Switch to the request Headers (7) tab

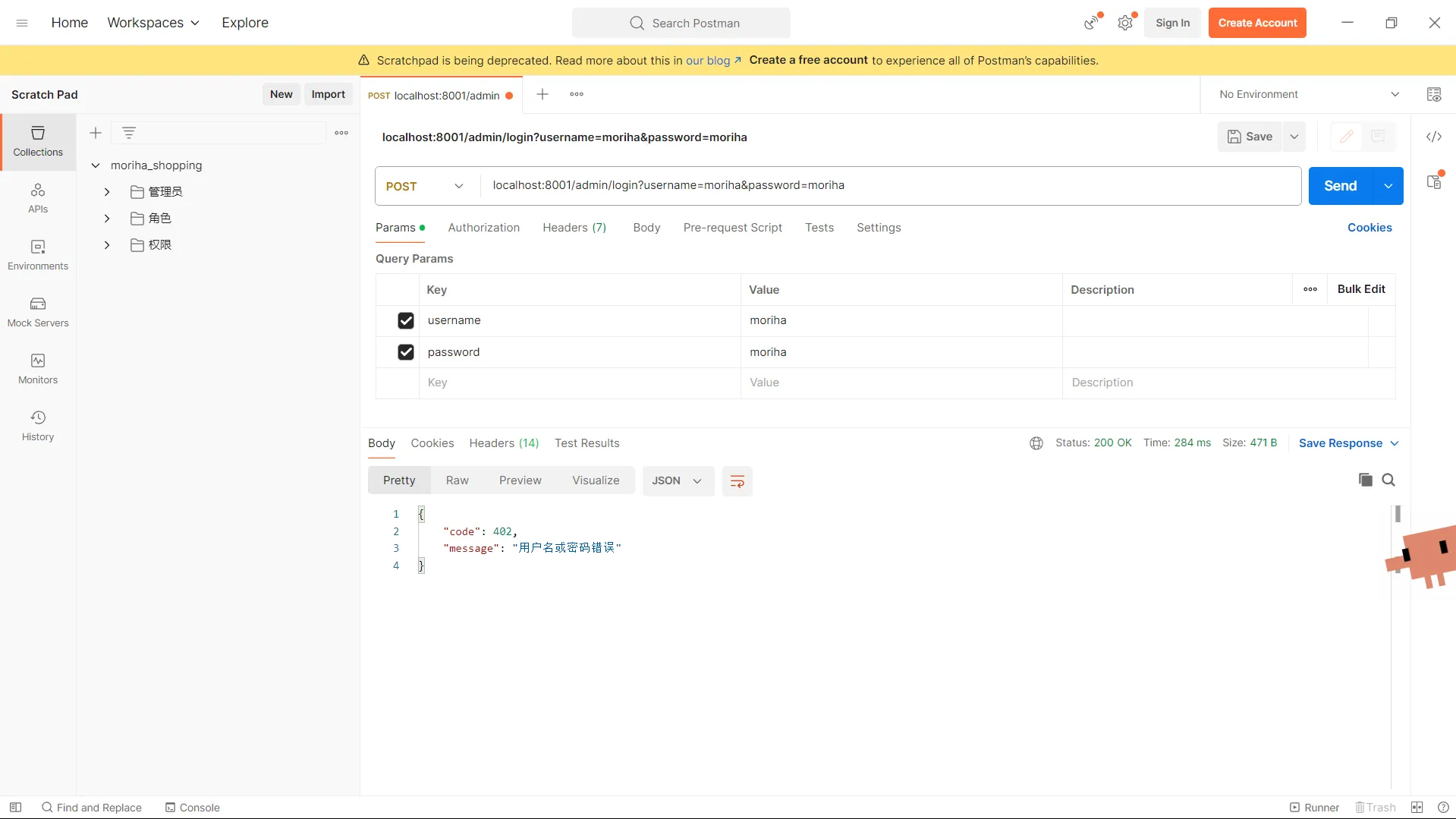[574, 228]
